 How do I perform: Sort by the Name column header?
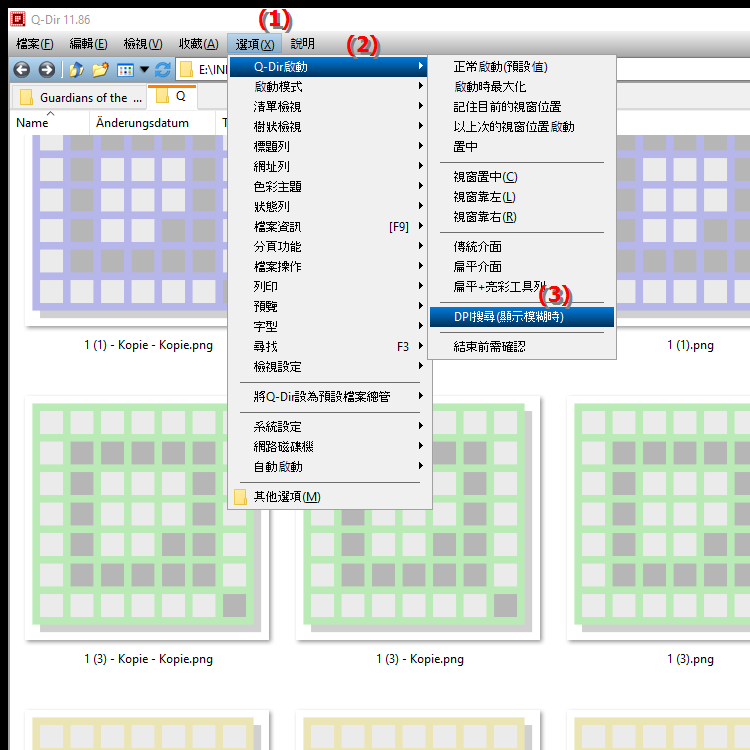pyautogui.click(x=50, y=123)
